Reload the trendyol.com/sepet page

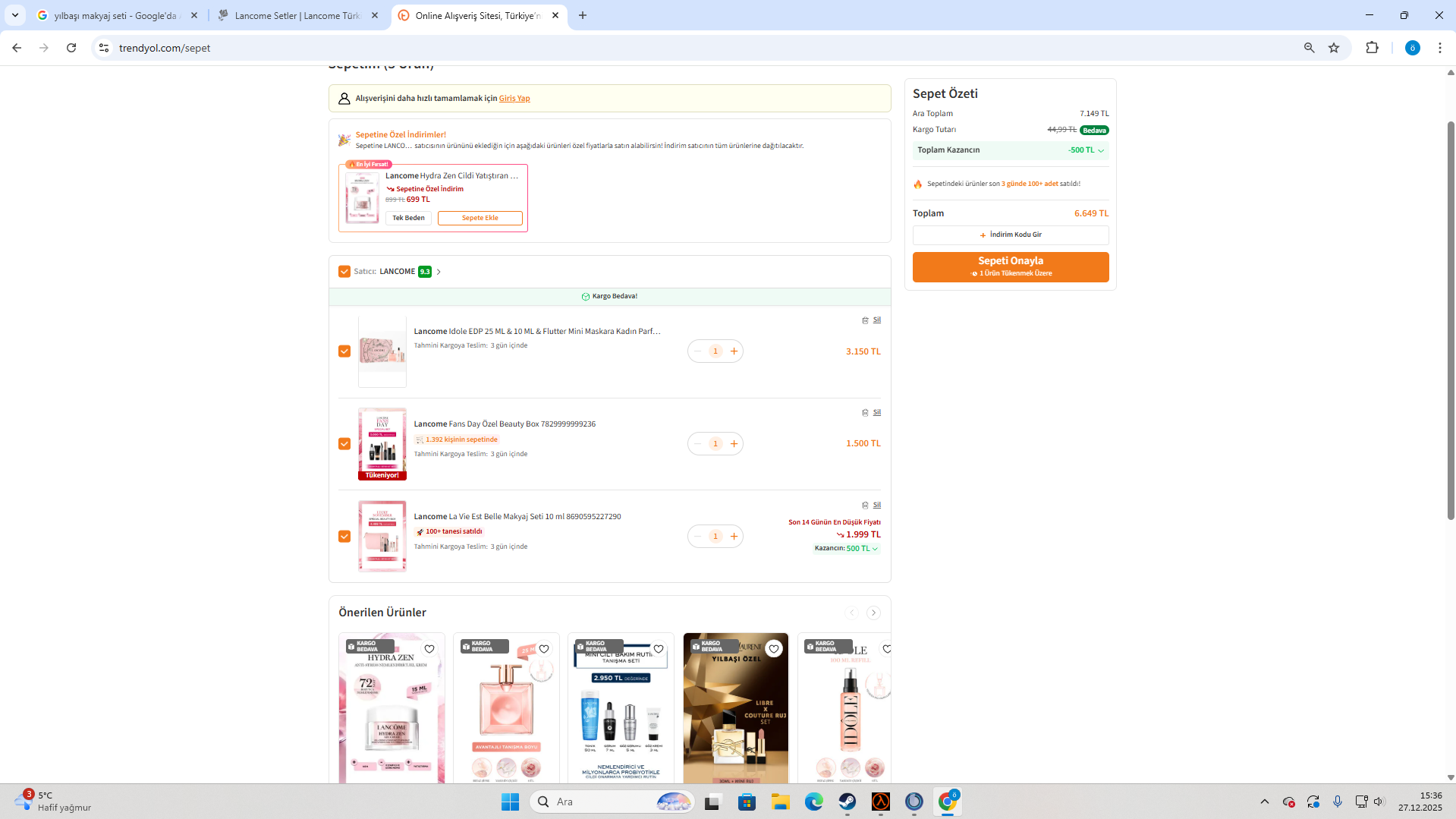pos(71,48)
